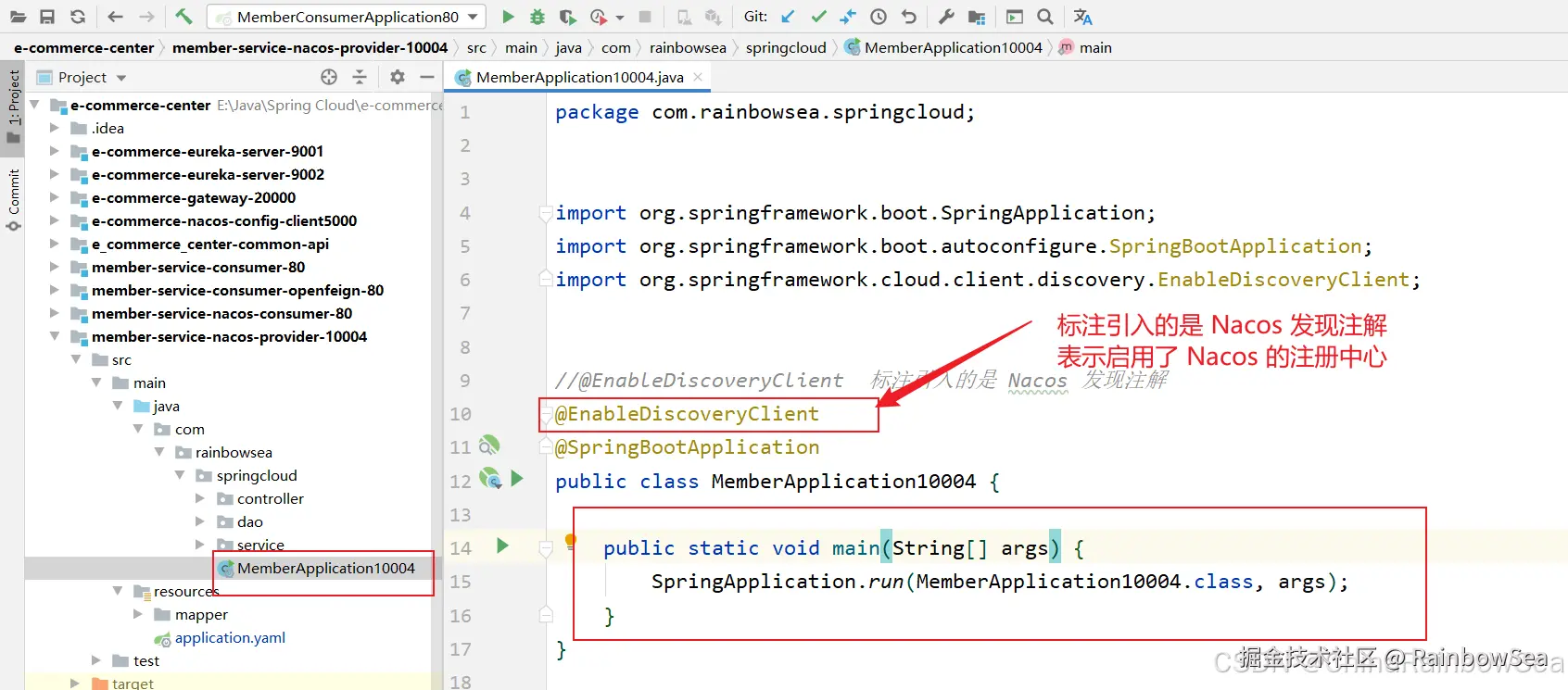The width and height of the screenshot is (1568, 690).
Task: Click the Git rollback undo icon
Action: 909,17
